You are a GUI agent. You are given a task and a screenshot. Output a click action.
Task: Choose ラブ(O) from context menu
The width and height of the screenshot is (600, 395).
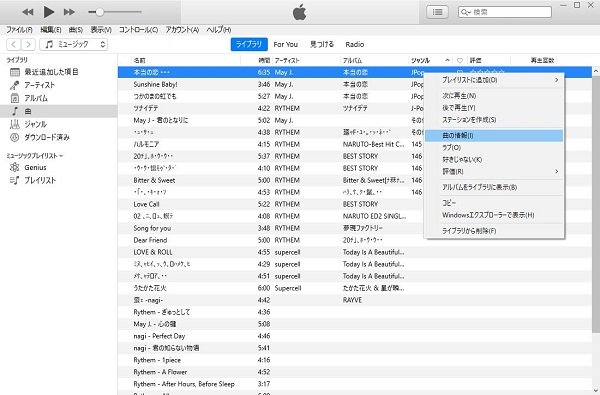pos(494,148)
